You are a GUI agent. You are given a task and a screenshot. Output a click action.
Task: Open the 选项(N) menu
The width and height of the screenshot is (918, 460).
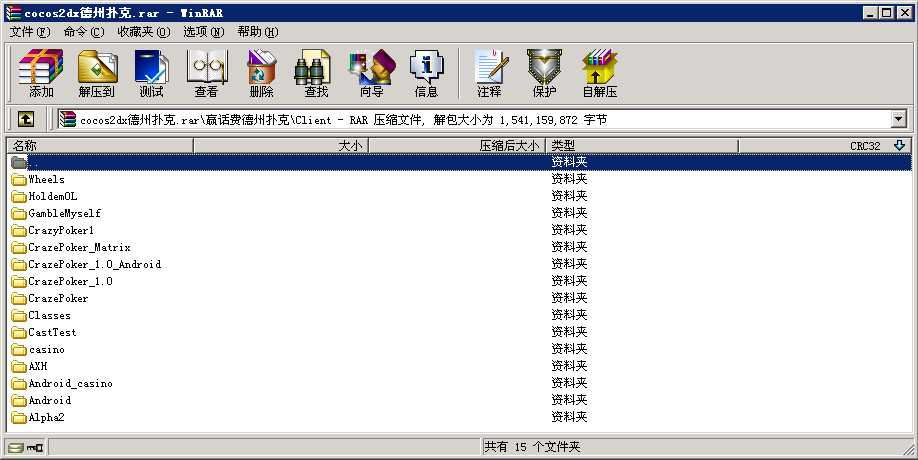pos(204,32)
